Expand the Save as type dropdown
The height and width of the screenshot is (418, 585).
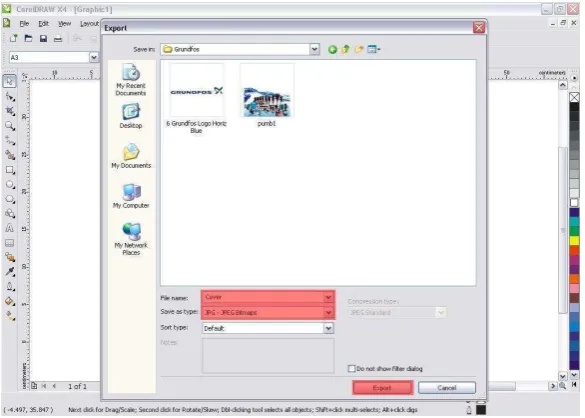[x=328, y=312]
